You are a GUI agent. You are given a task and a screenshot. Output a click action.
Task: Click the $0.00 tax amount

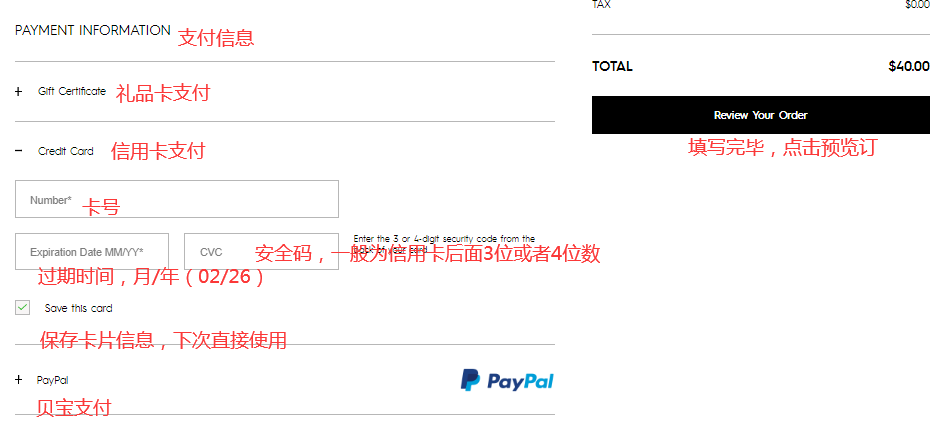(917, 4)
